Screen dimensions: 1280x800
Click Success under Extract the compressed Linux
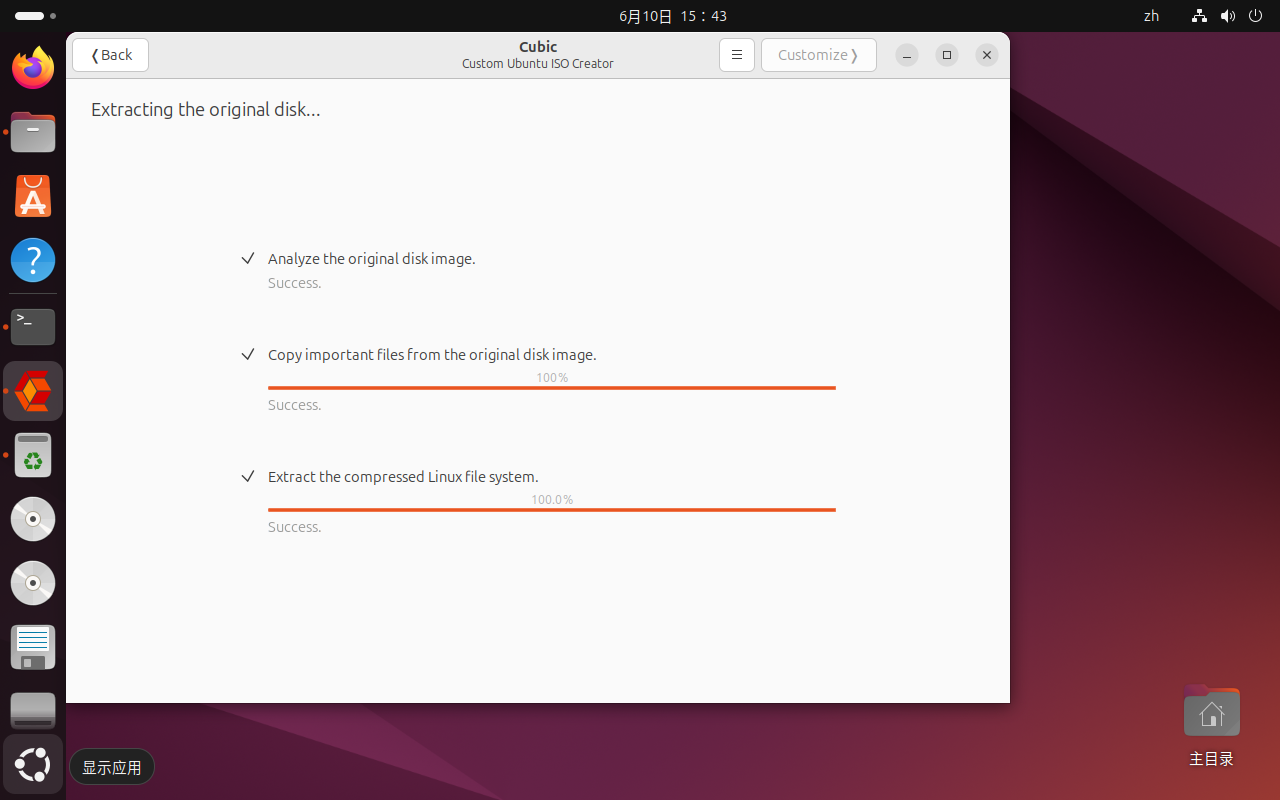click(x=295, y=527)
